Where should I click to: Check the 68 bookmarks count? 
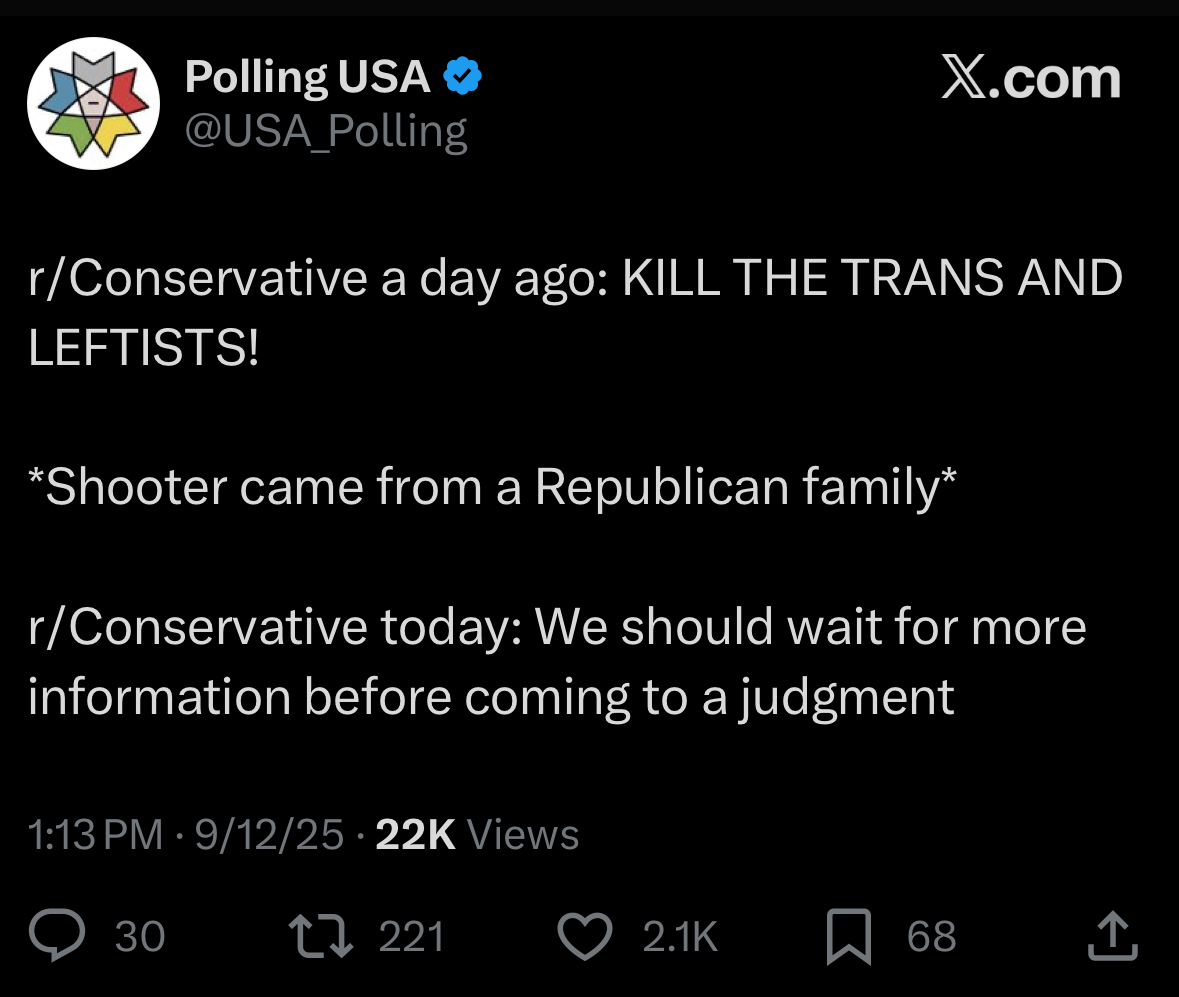point(932,937)
